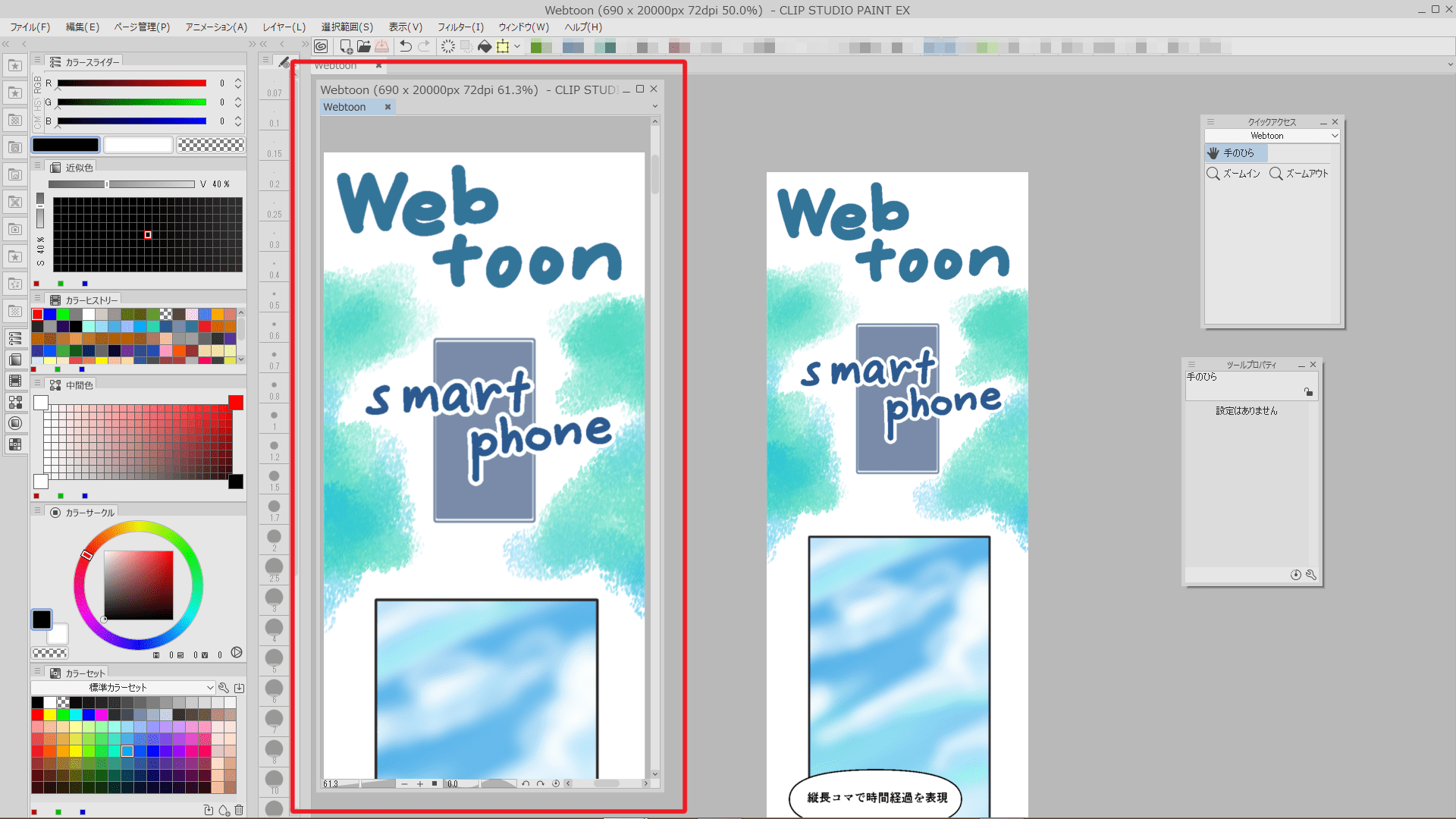The width and height of the screenshot is (1456, 819).
Task: Click the Open file folder icon
Action: [x=364, y=47]
